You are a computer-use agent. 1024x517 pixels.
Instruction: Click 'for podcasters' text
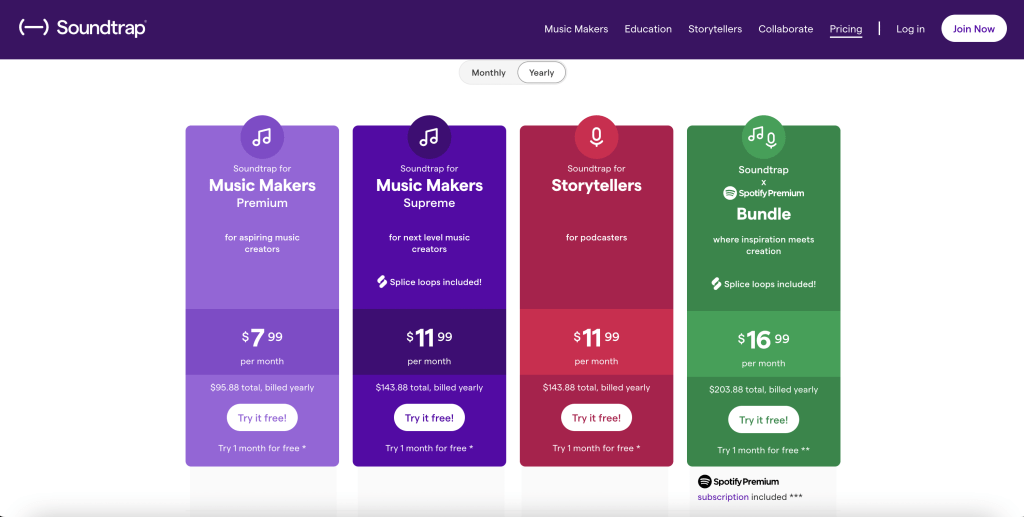tap(596, 238)
